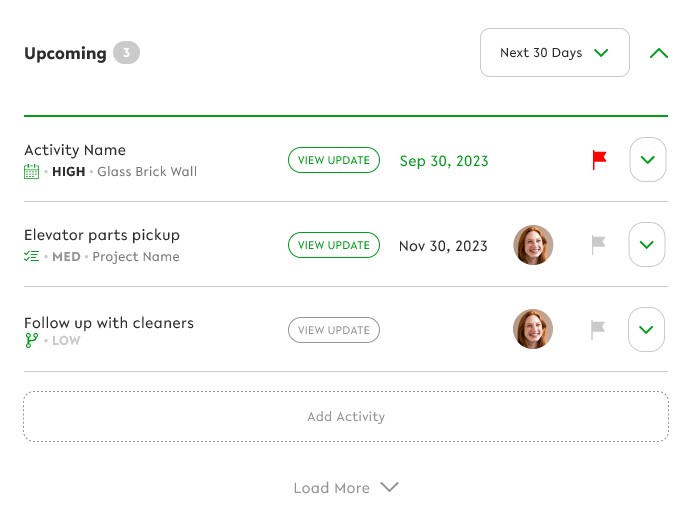Expand the Elevator parts pickup row

647,245
